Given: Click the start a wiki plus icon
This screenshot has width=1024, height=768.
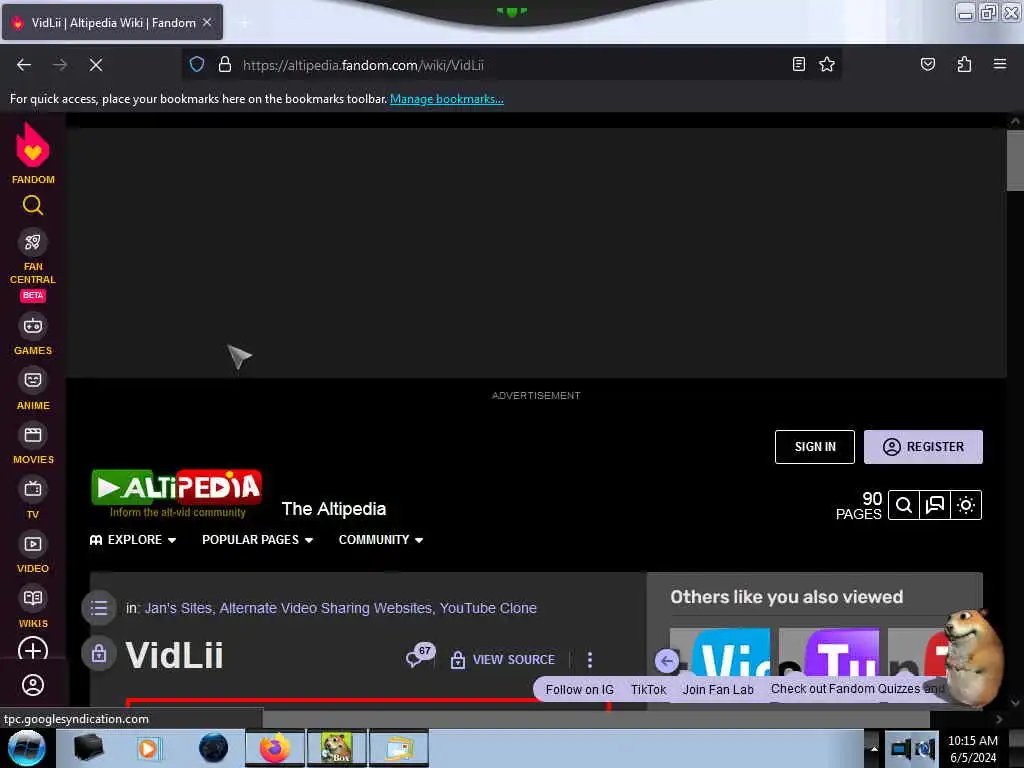Looking at the screenshot, I should coord(33,650).
